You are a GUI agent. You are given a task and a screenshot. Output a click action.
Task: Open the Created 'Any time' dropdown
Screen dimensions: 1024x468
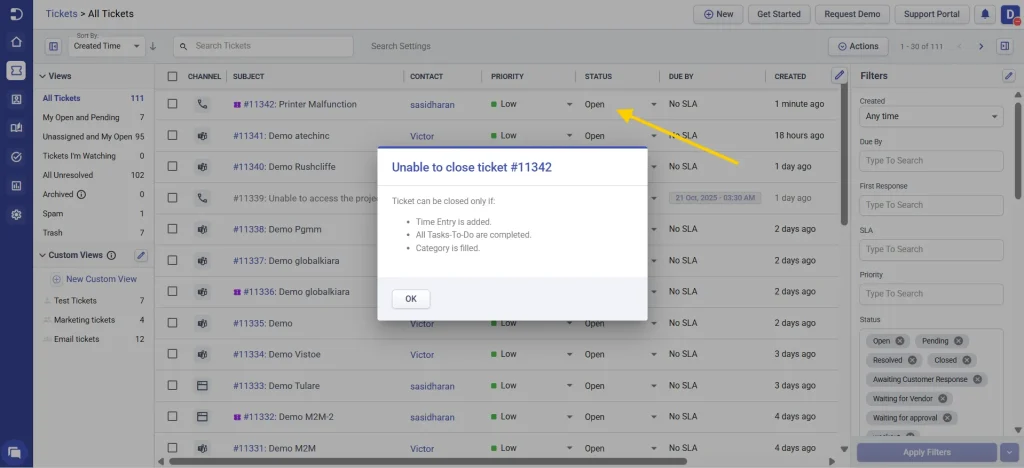pos(930,117)
